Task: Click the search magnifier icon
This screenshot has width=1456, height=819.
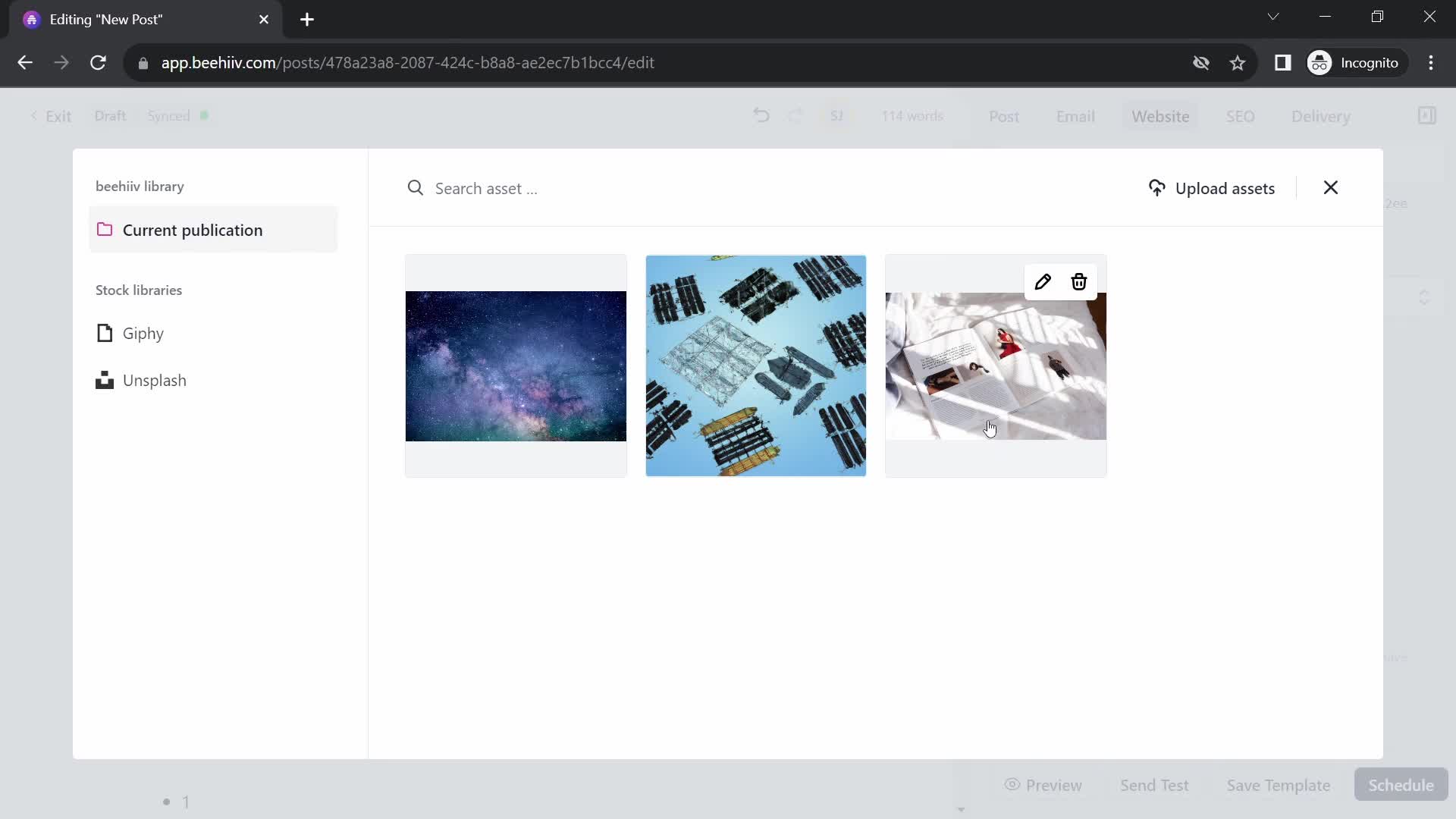Action: click(415, 189)
